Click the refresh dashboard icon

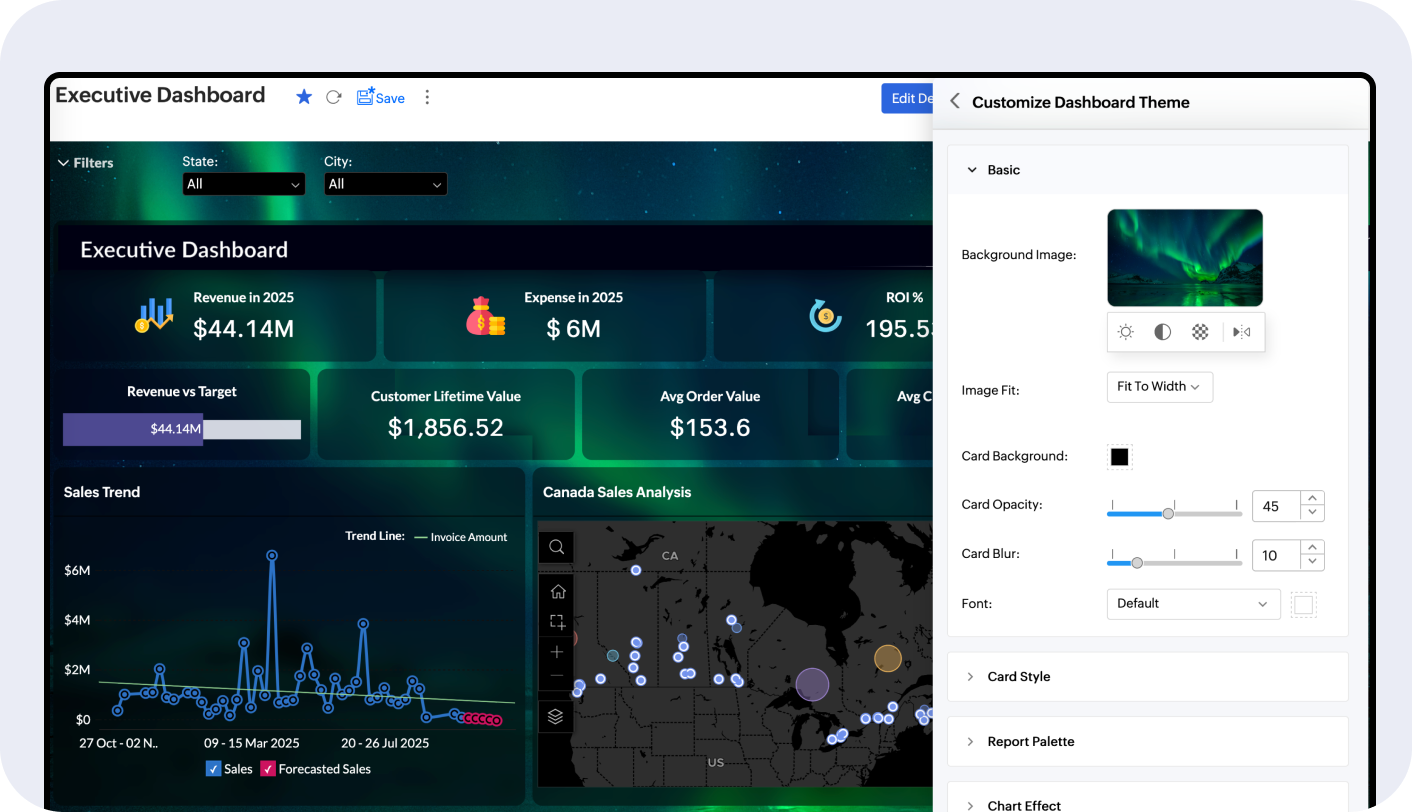click(x=334, y=97)
